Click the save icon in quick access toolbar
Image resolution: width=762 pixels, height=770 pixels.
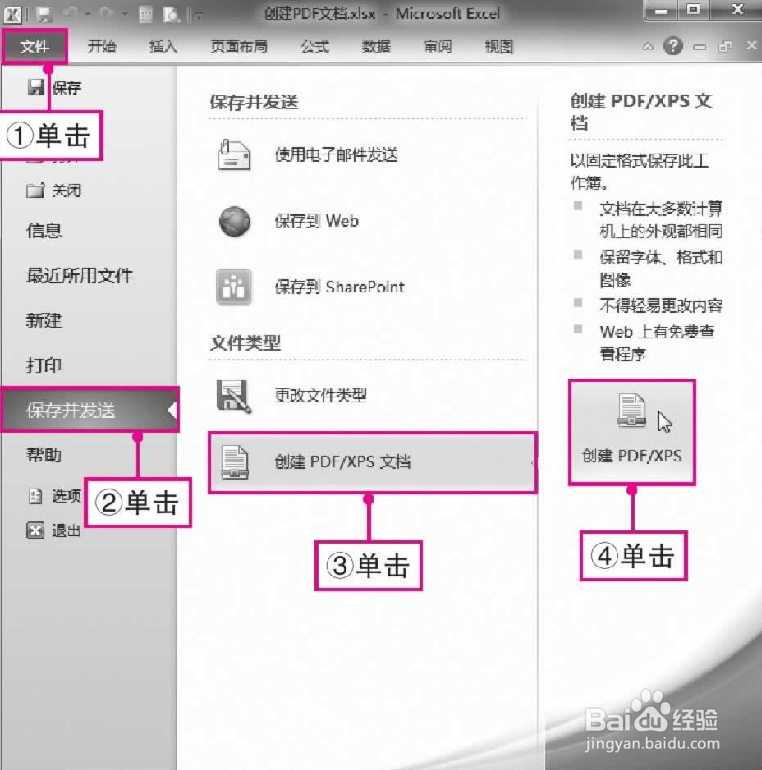(44, 15)
